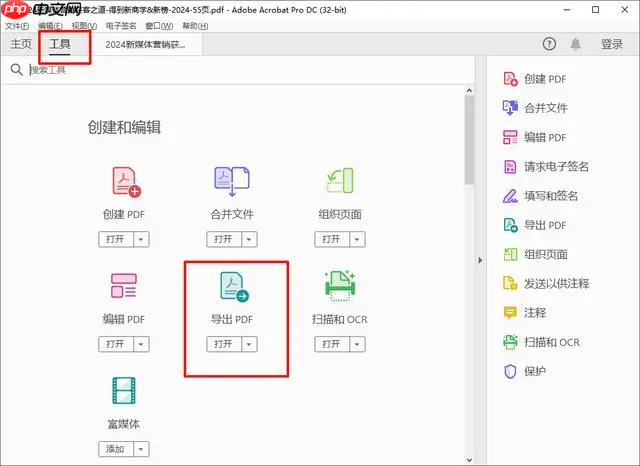Click scrollbar down arrow in tools pane
640x466 pixels.
[x=469, y=460]
